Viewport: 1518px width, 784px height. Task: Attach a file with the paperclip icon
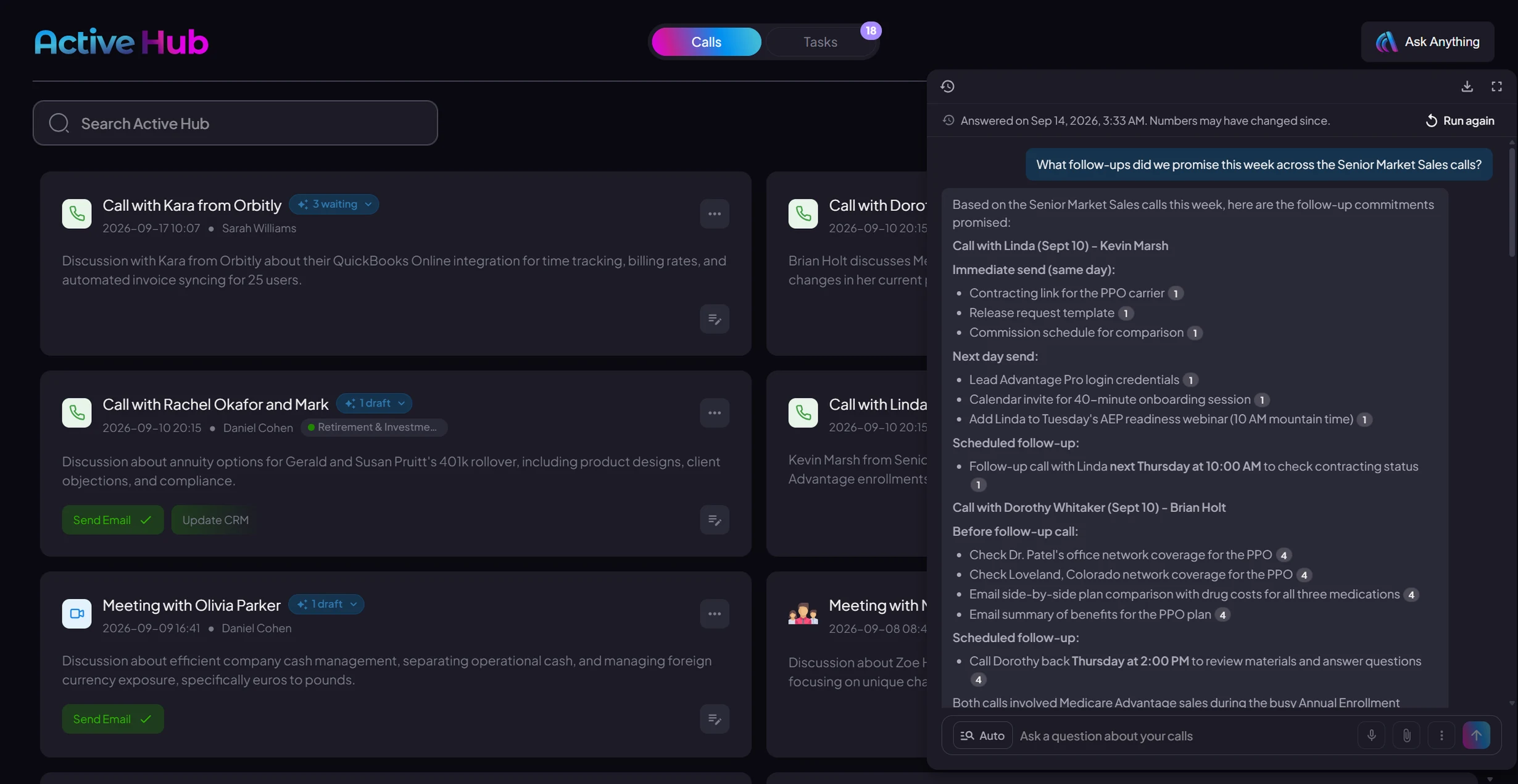click(1406, 735)
